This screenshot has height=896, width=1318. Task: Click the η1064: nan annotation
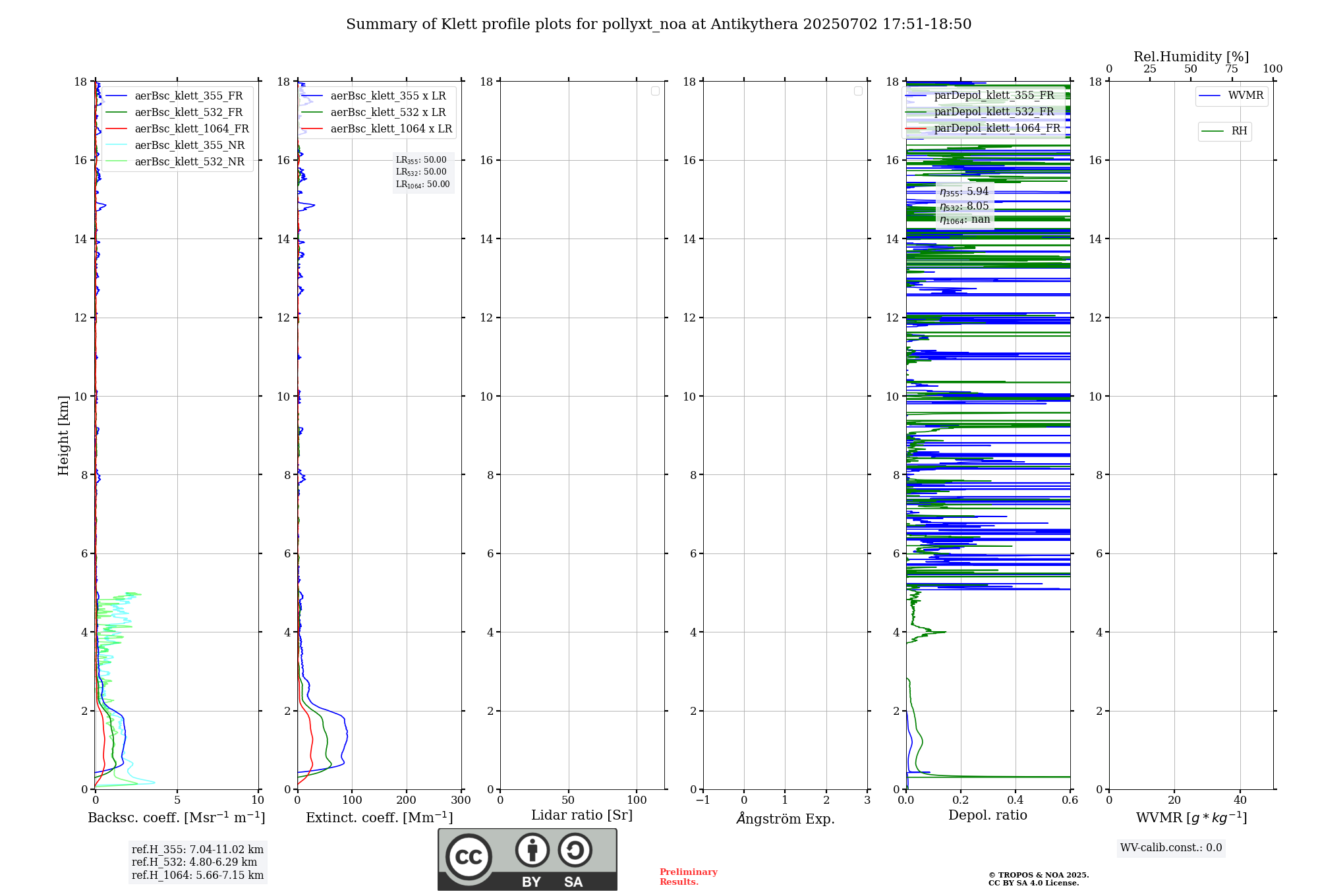[x=965, y=220]
